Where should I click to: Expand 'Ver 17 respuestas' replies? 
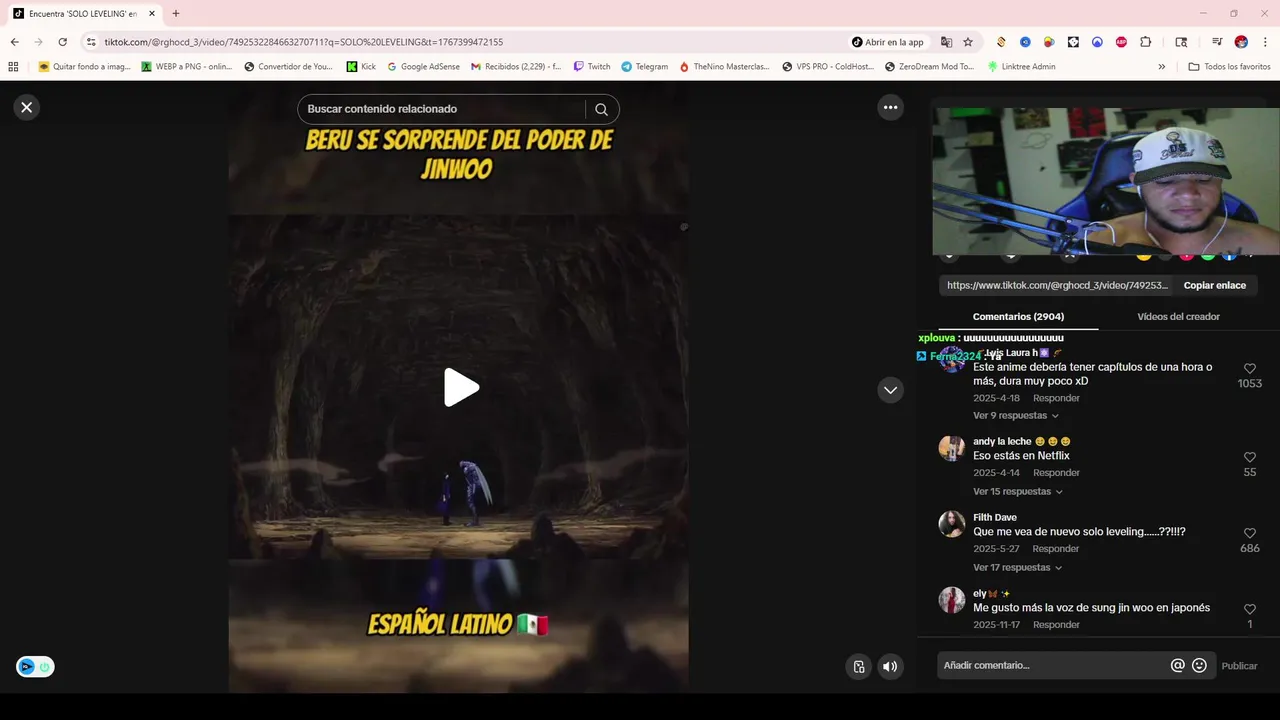(1018, 568)
